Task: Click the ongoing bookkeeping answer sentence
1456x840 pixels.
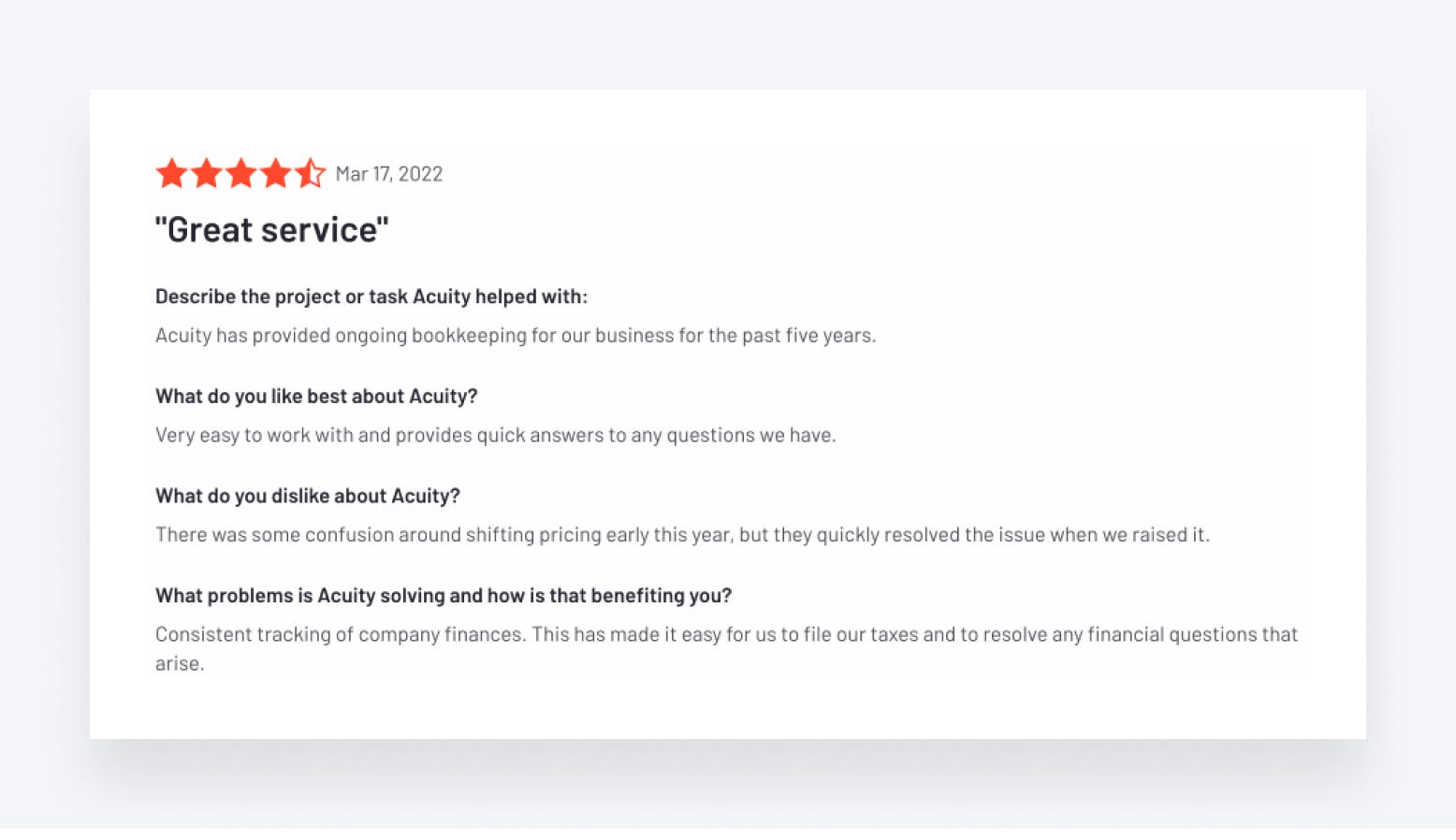Action: 515,336
